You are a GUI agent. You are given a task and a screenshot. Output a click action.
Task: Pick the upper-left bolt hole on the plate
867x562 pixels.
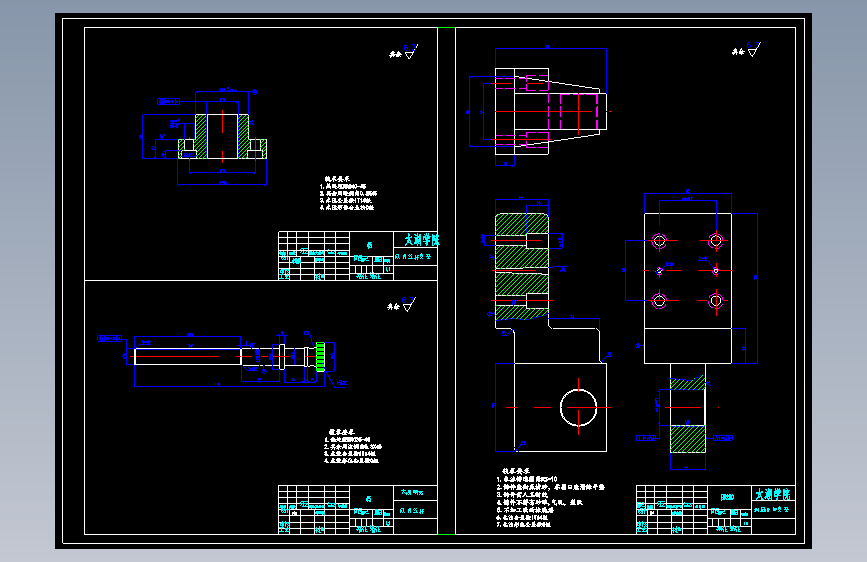pos(659,241)
